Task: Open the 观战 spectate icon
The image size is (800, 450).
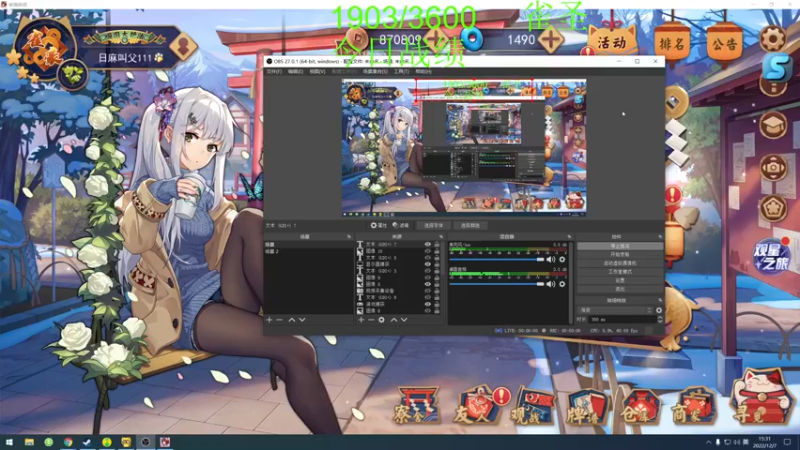Action: 532,407
